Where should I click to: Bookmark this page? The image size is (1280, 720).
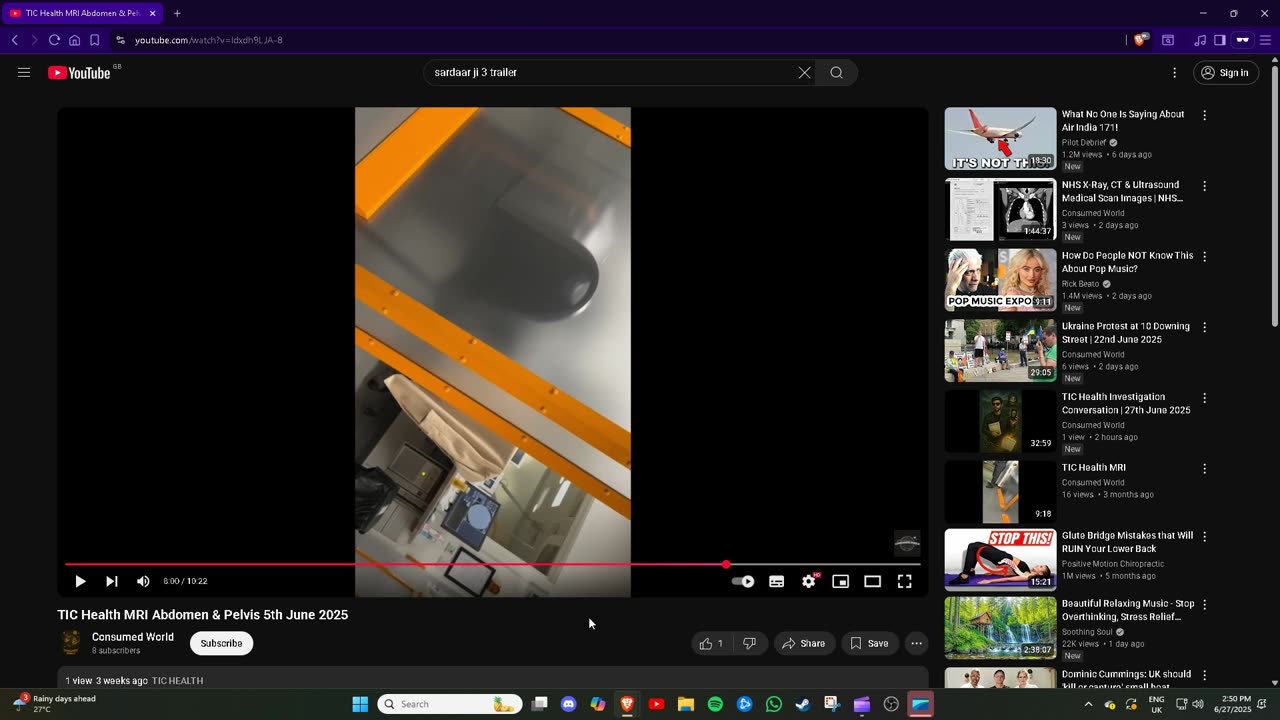[x=94, y=40]
